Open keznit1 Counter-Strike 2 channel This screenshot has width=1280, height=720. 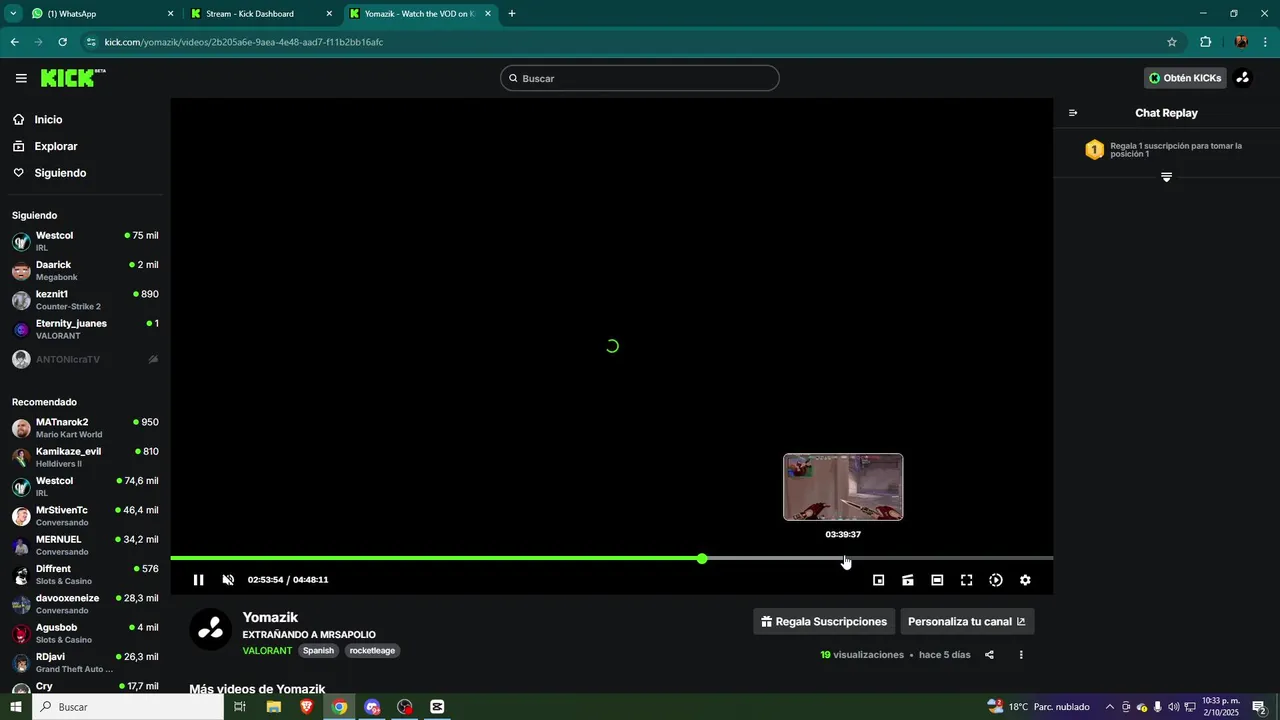(85, 300)
